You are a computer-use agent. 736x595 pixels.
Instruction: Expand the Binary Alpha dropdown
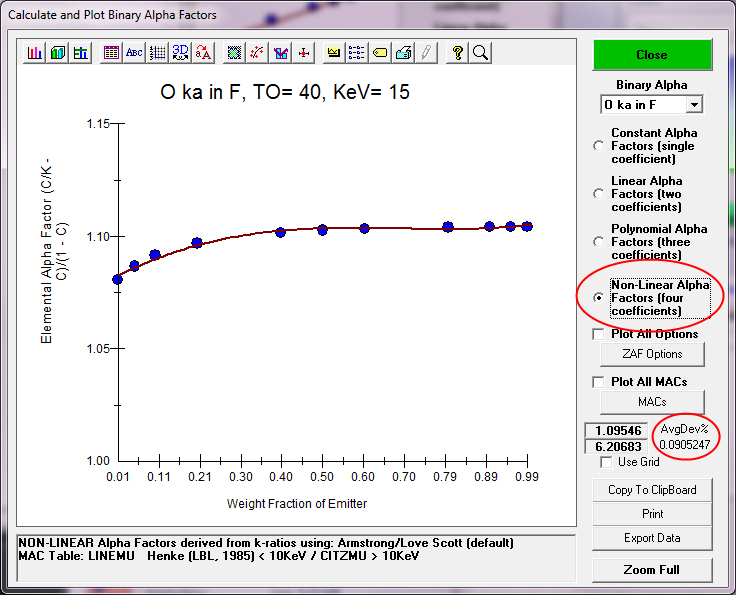[694, 104]
